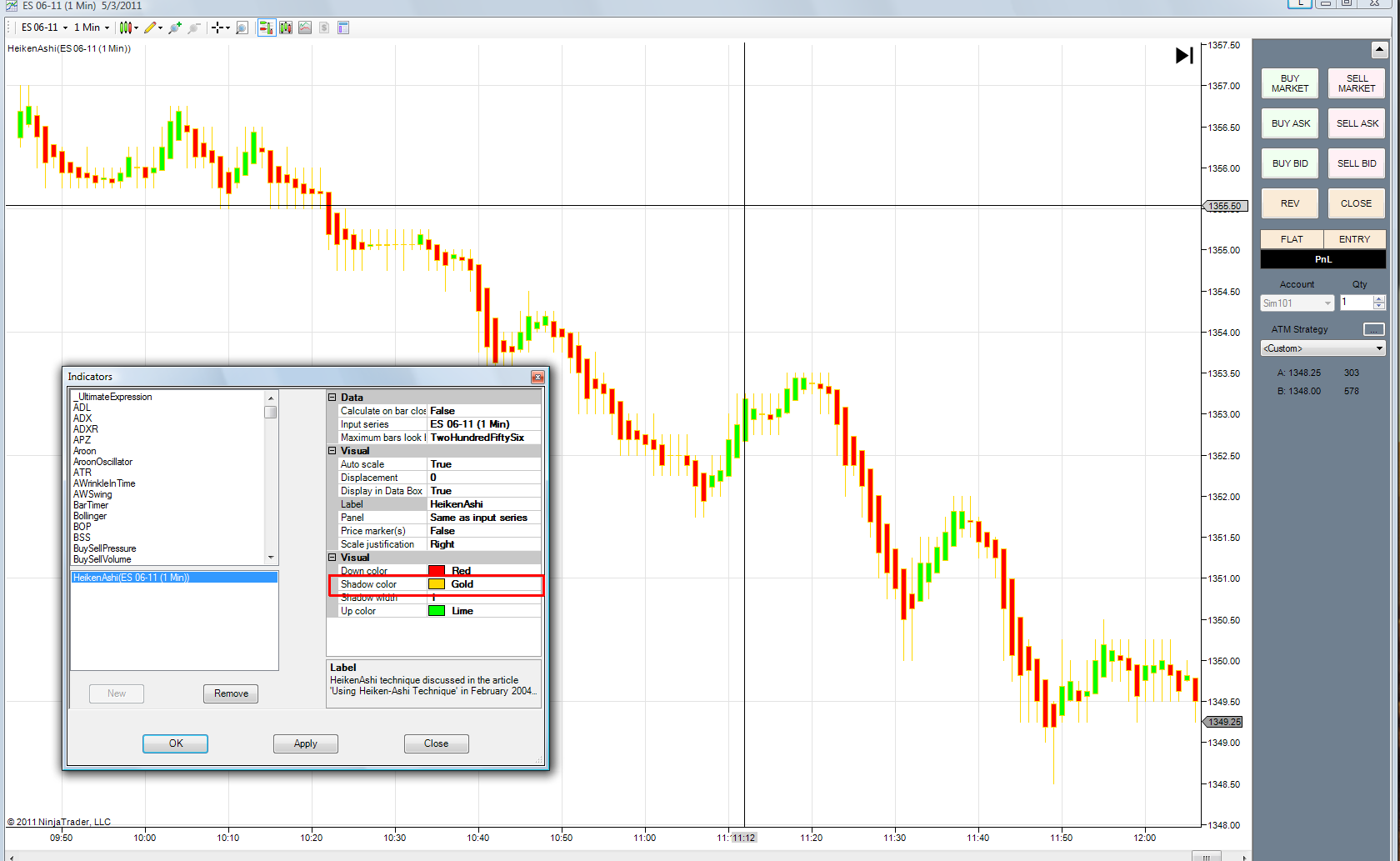Image resolution: width=1400 pixels, height=861 pixels.
Task: Open the chart style candlestick button
Action: 127,28
